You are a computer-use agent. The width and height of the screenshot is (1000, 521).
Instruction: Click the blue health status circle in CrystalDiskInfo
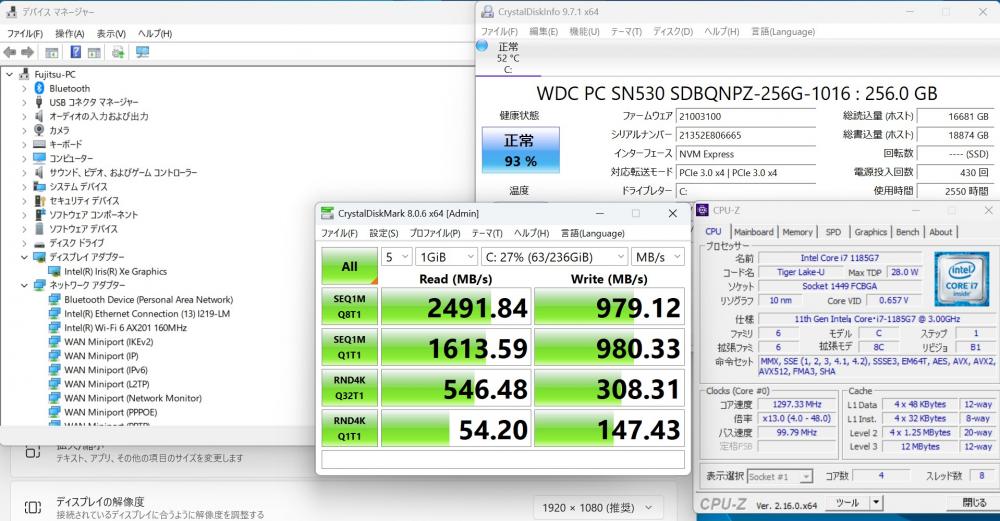point(483,45)
